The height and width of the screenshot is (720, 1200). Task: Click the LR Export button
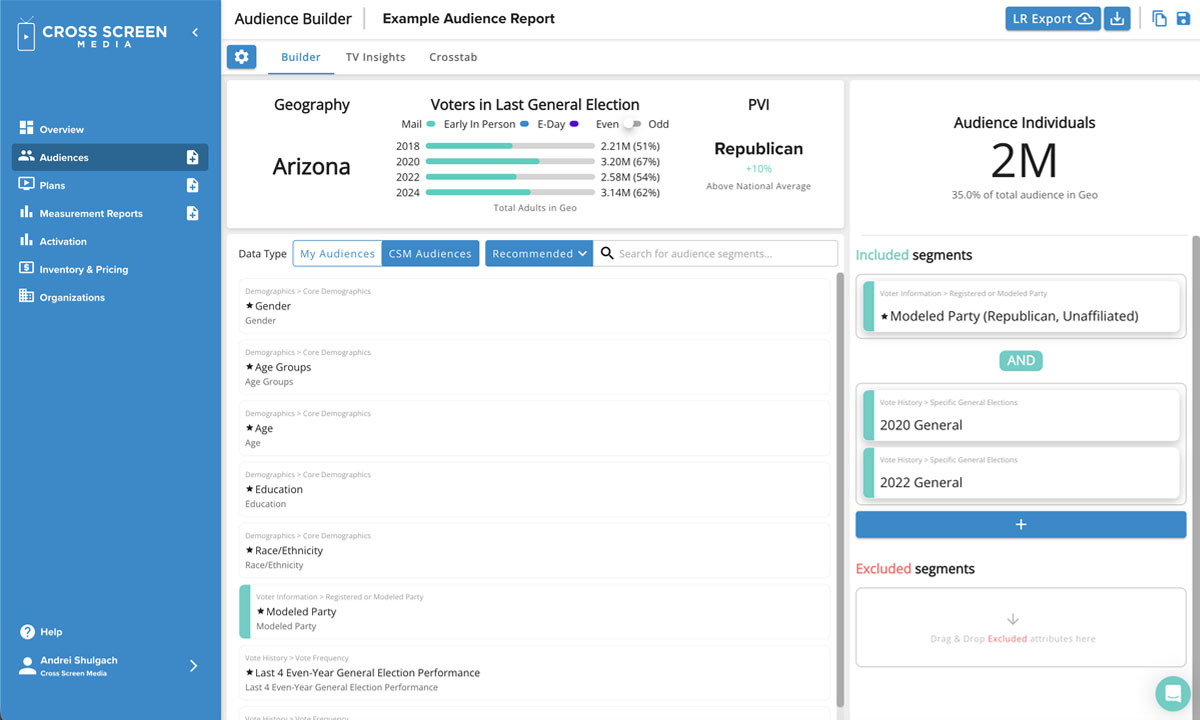click(1052, 19)
